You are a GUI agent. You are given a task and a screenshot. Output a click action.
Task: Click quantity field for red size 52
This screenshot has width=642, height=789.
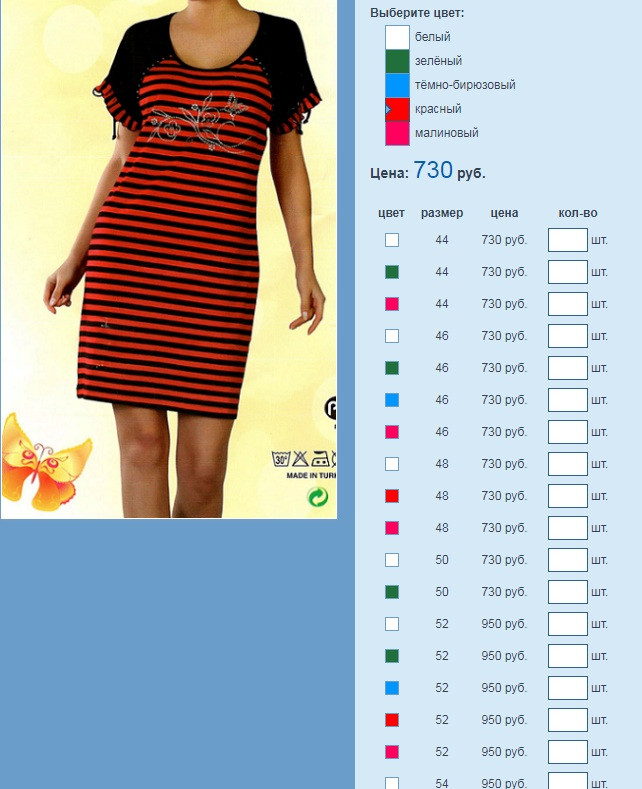click(568, 720)
